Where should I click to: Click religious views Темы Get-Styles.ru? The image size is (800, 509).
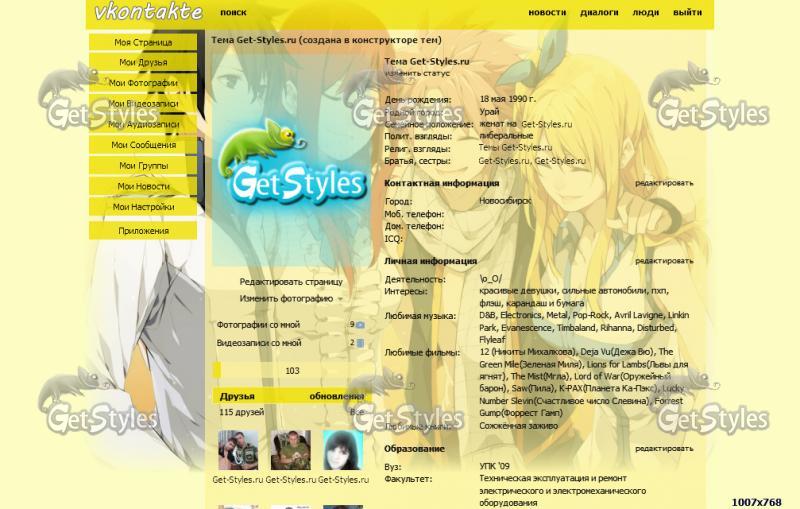pyautogui.click(x=515, y=148)
